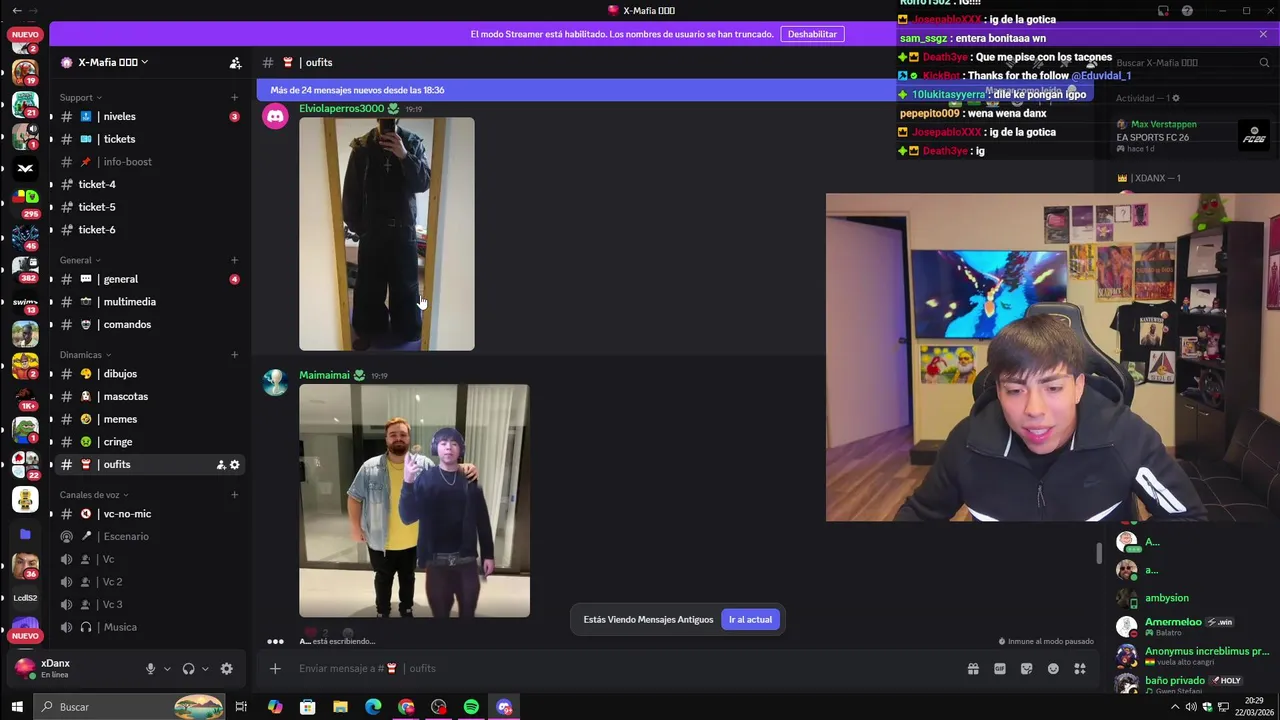
Task: Go back with the top-left arrow
Action: [17, 11]
